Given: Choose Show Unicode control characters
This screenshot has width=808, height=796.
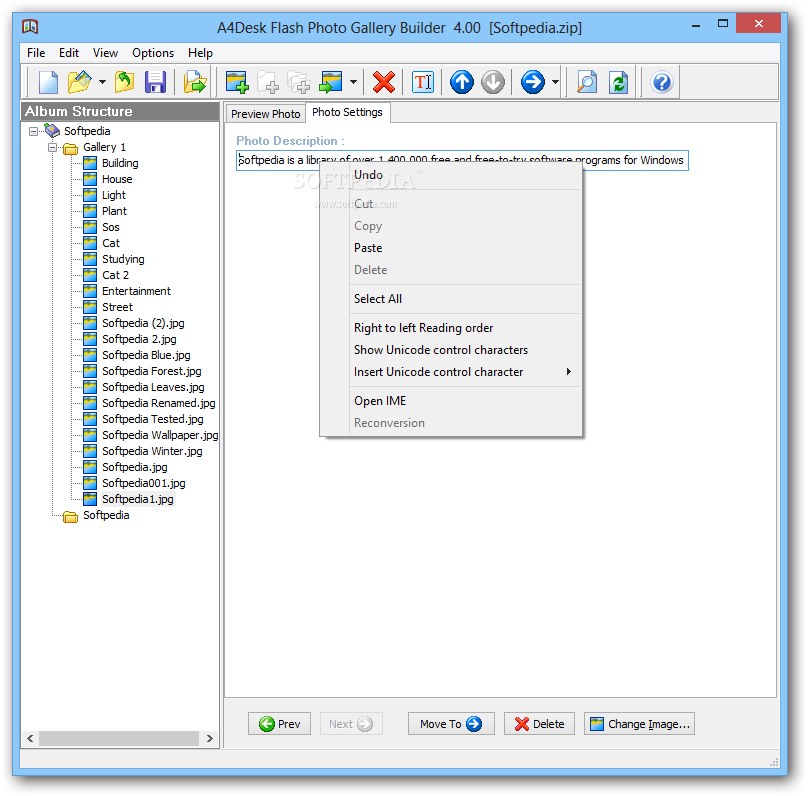Looking at the screenshot, I should coord(441,350).
